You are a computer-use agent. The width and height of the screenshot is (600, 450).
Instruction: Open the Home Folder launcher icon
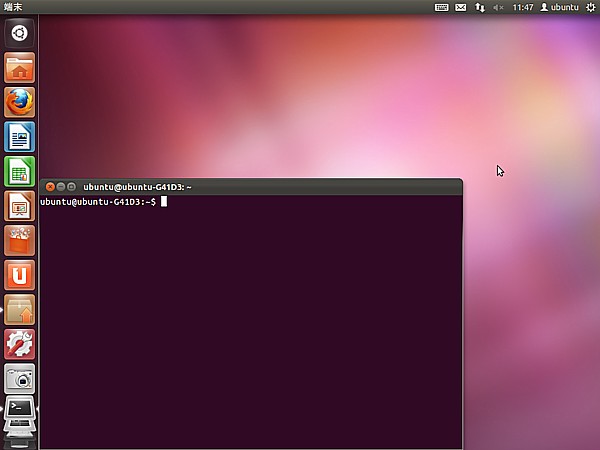pos(19,68)
